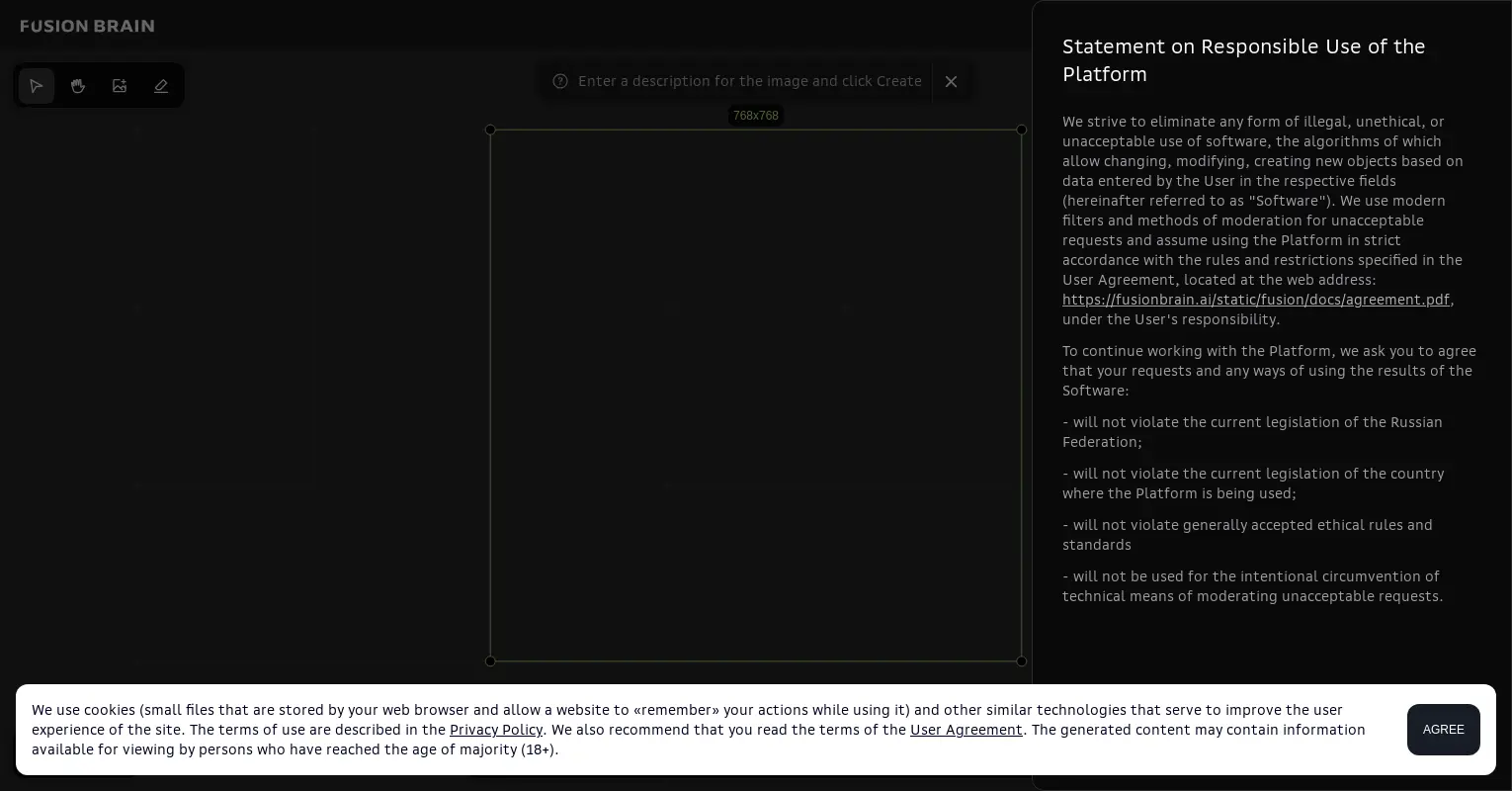Click the Fusion Brain logo
Viewport: 1512px width, 791px height.
coord(87,26)
